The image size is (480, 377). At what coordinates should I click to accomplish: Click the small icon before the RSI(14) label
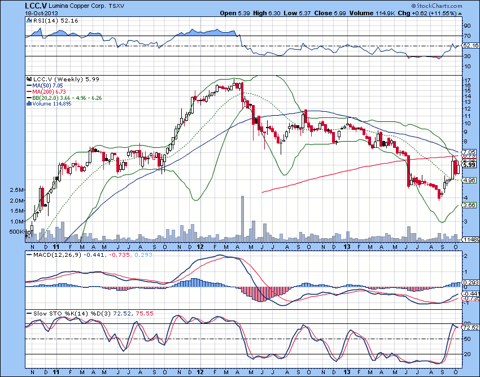[29, 21]
